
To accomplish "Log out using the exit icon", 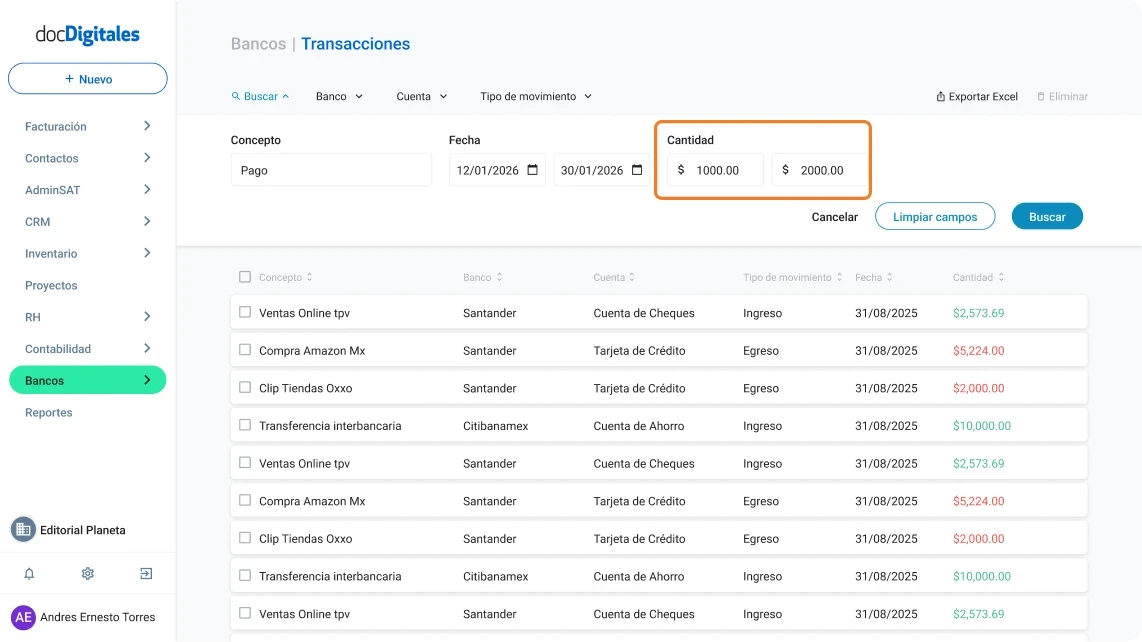I will 145,573.
